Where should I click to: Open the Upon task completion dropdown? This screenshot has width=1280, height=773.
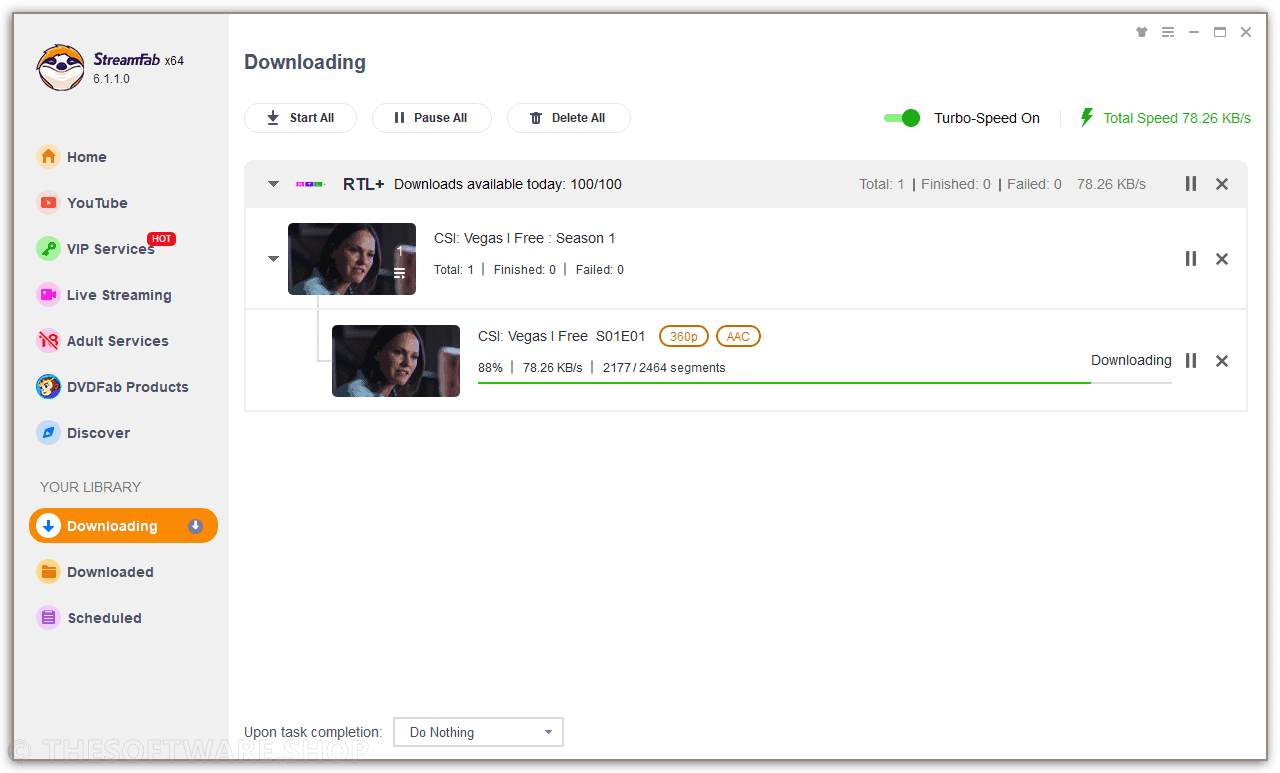click(479, 732)
